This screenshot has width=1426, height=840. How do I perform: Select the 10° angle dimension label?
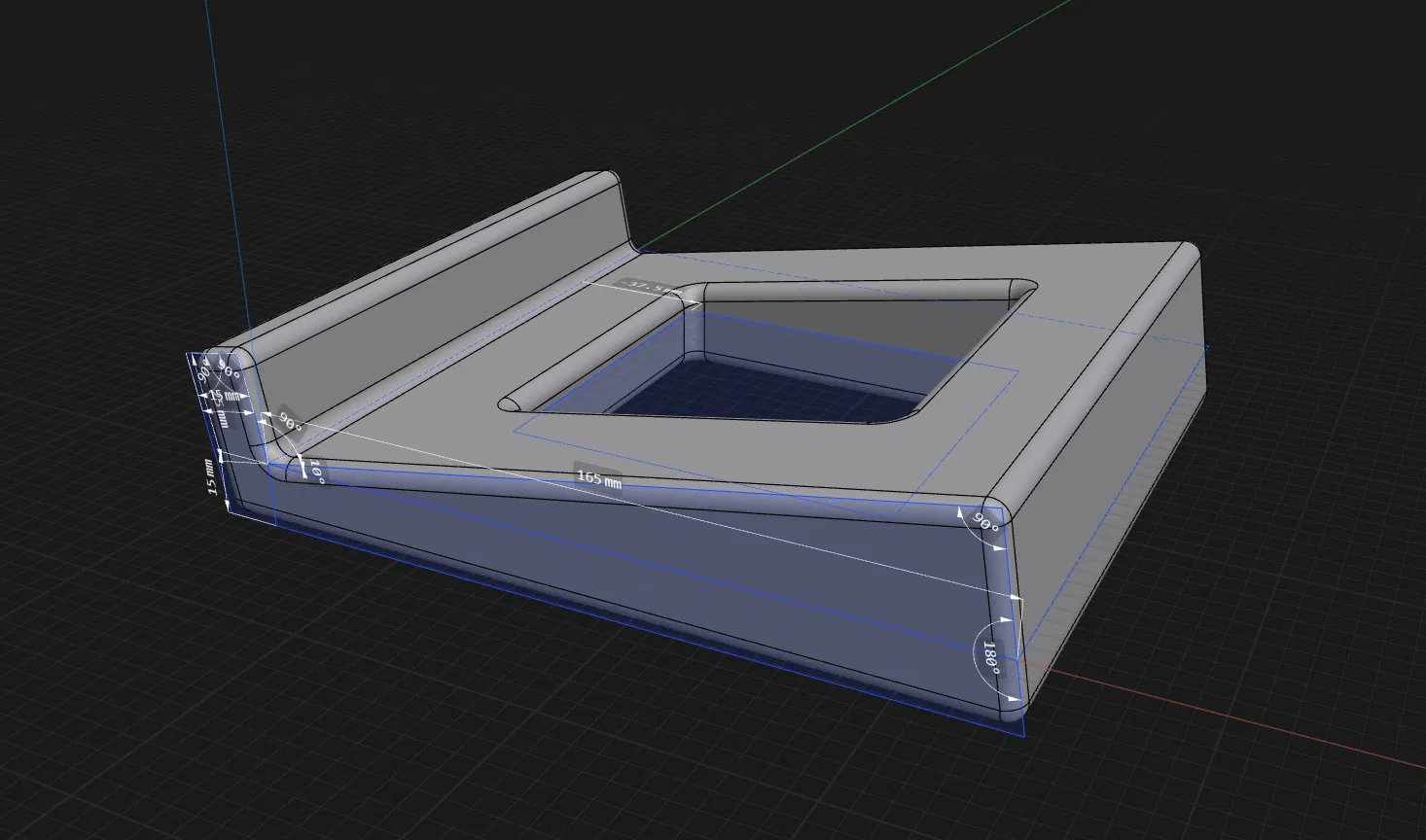(315, 473)
